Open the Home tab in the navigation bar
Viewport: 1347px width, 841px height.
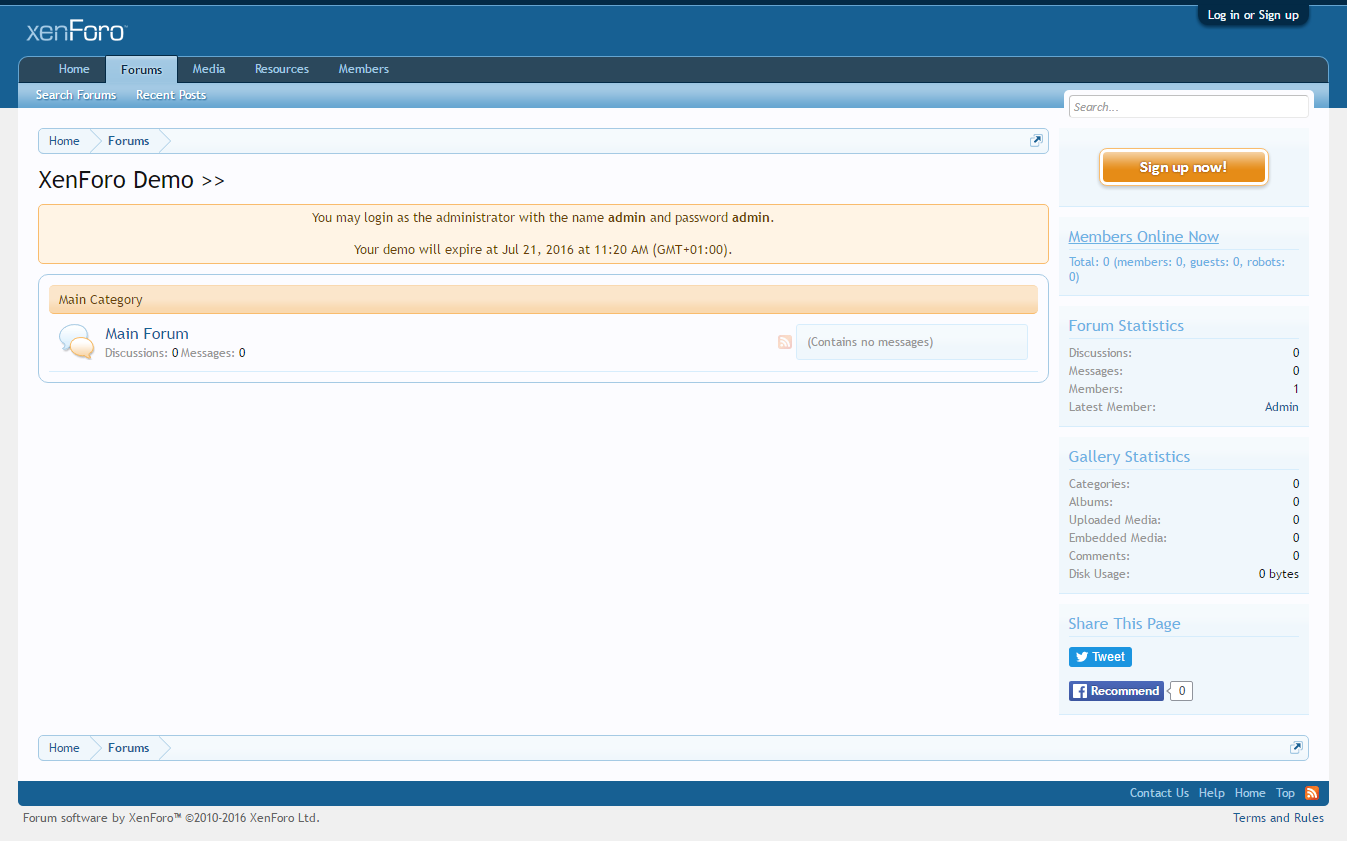pos(74,69)
